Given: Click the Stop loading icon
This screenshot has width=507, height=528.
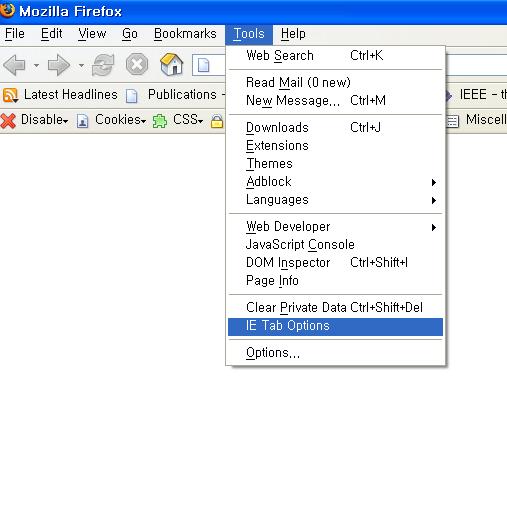Looking at the screenshot, I should (x=137, y=64).
